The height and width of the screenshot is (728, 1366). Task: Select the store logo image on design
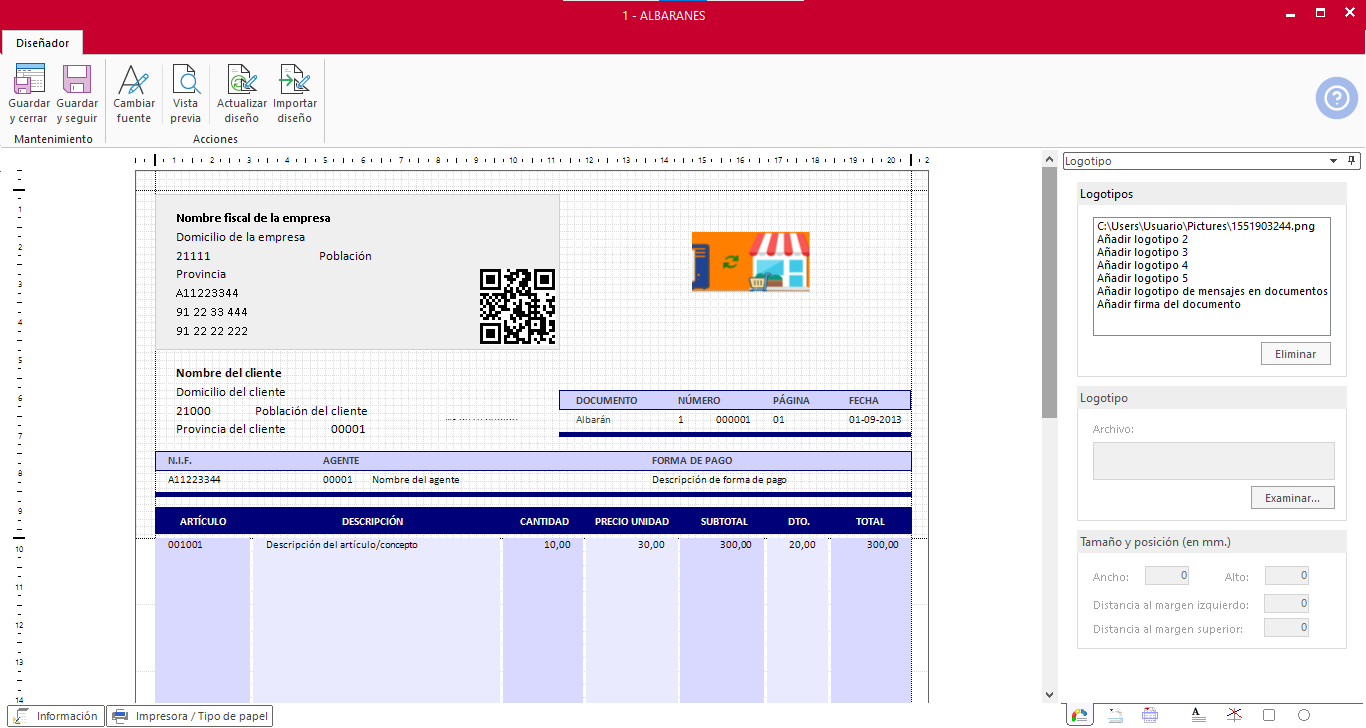[750, 262]
